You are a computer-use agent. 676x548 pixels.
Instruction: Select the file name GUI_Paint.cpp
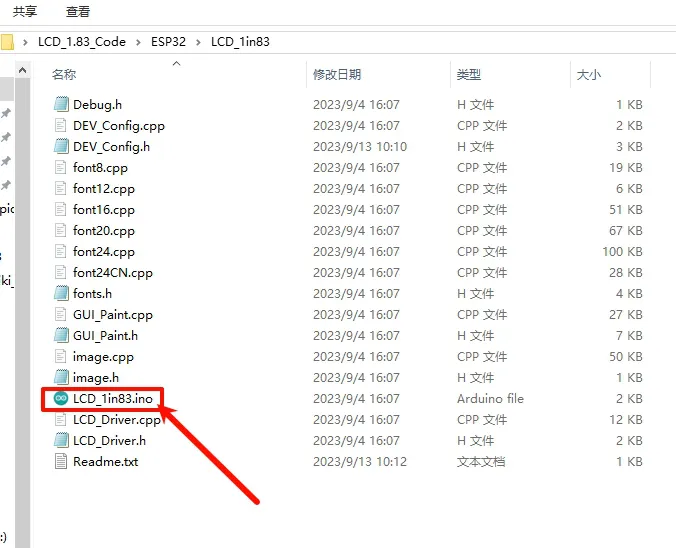coord(113,315)
